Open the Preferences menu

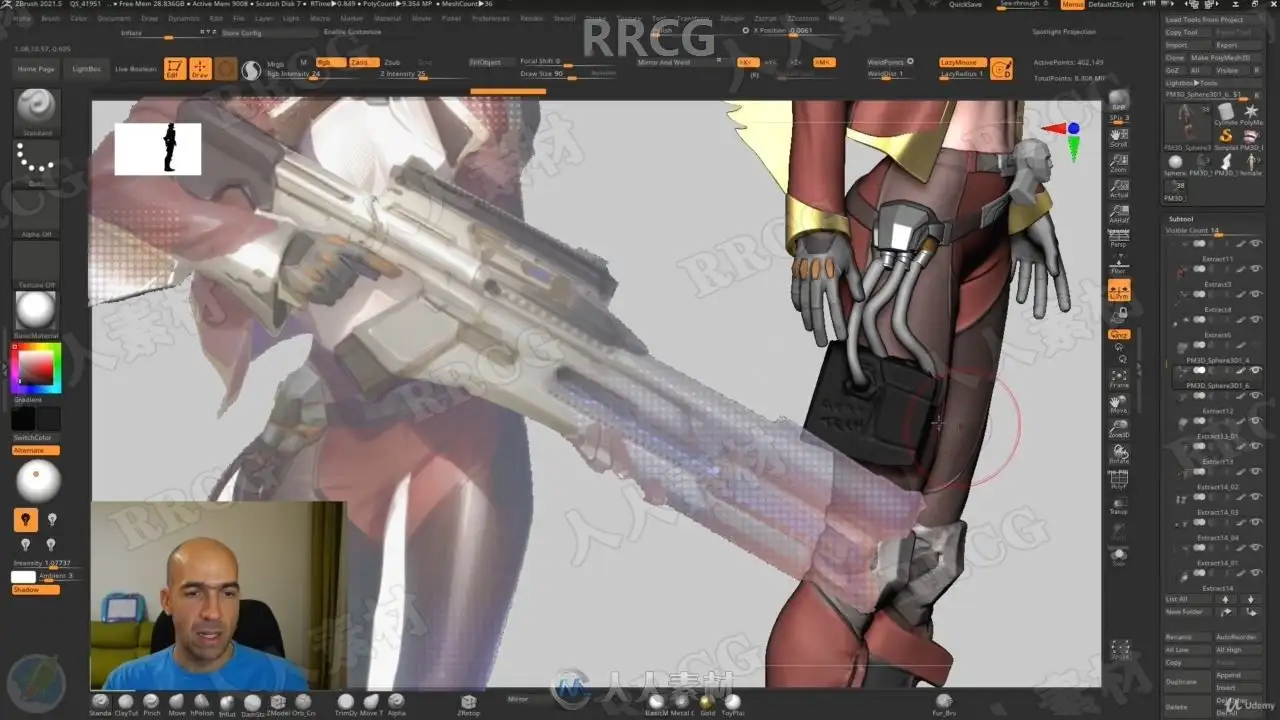[x=490, y=18]
